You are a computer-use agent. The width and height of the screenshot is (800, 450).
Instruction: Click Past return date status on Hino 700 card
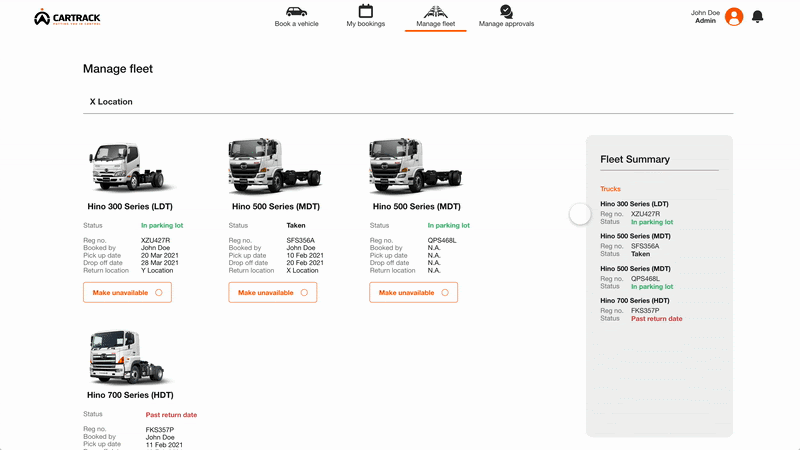pyautogui.click(x=171, y=415)
